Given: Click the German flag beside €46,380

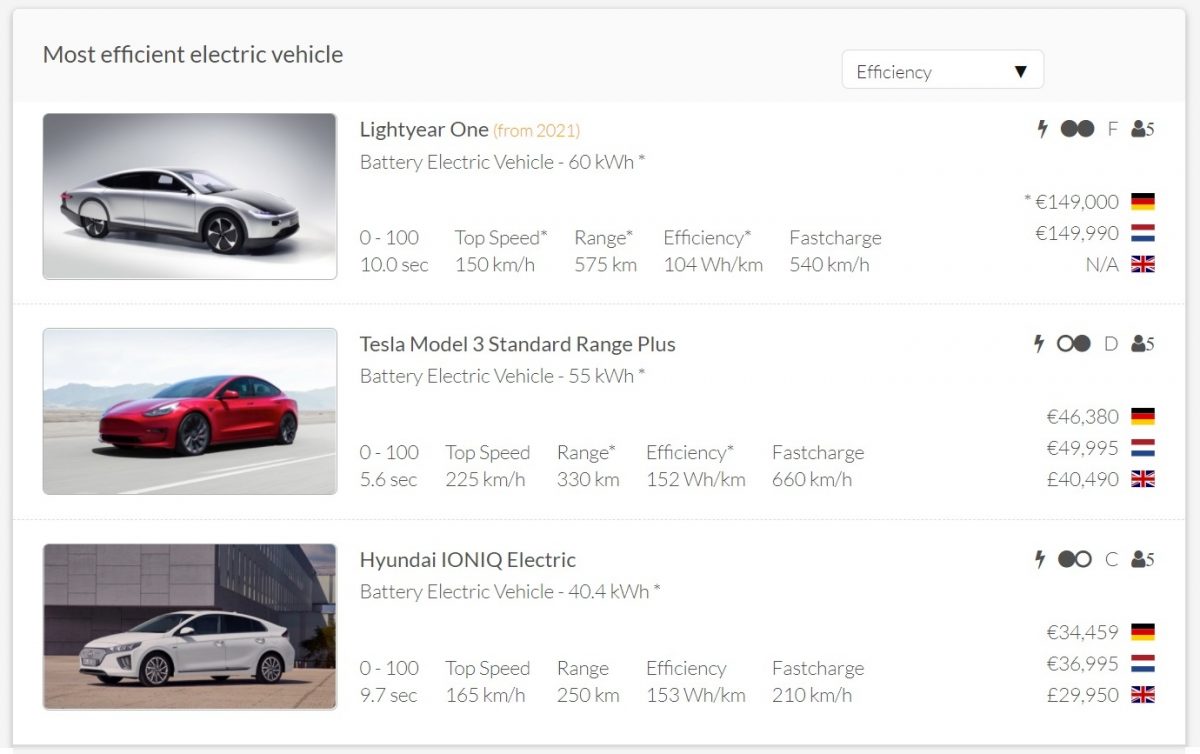Looking at the screenshot, I should (x=1143, y=417).
